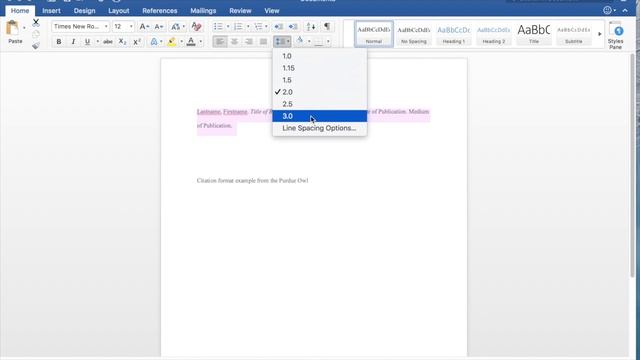Click the multilevel list icon
640x360 pixels.
pyautogui.click(x=258, y=27)
